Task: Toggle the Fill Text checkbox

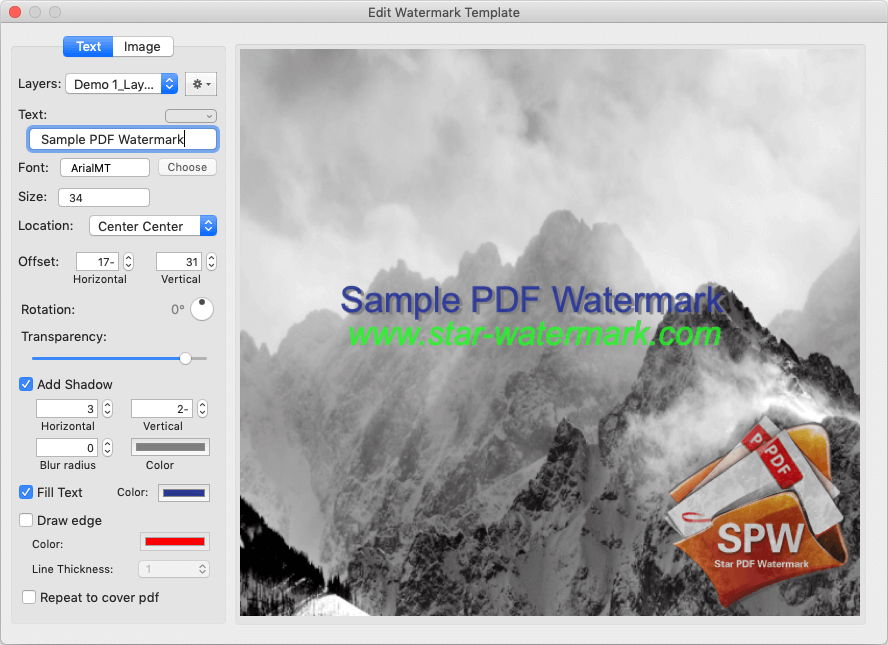Action: 26,492
